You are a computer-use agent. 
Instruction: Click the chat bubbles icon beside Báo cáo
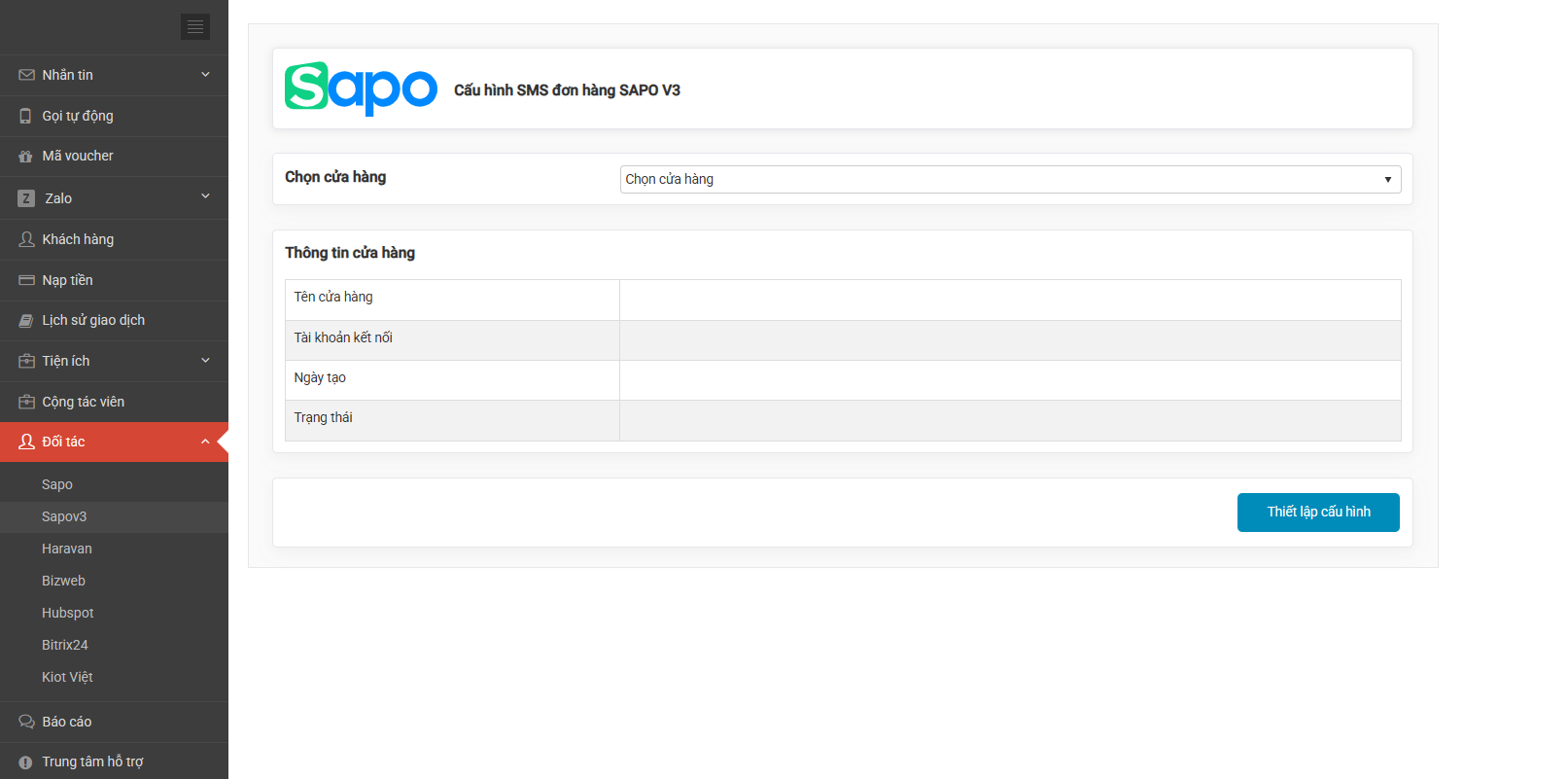click(26, 722)
